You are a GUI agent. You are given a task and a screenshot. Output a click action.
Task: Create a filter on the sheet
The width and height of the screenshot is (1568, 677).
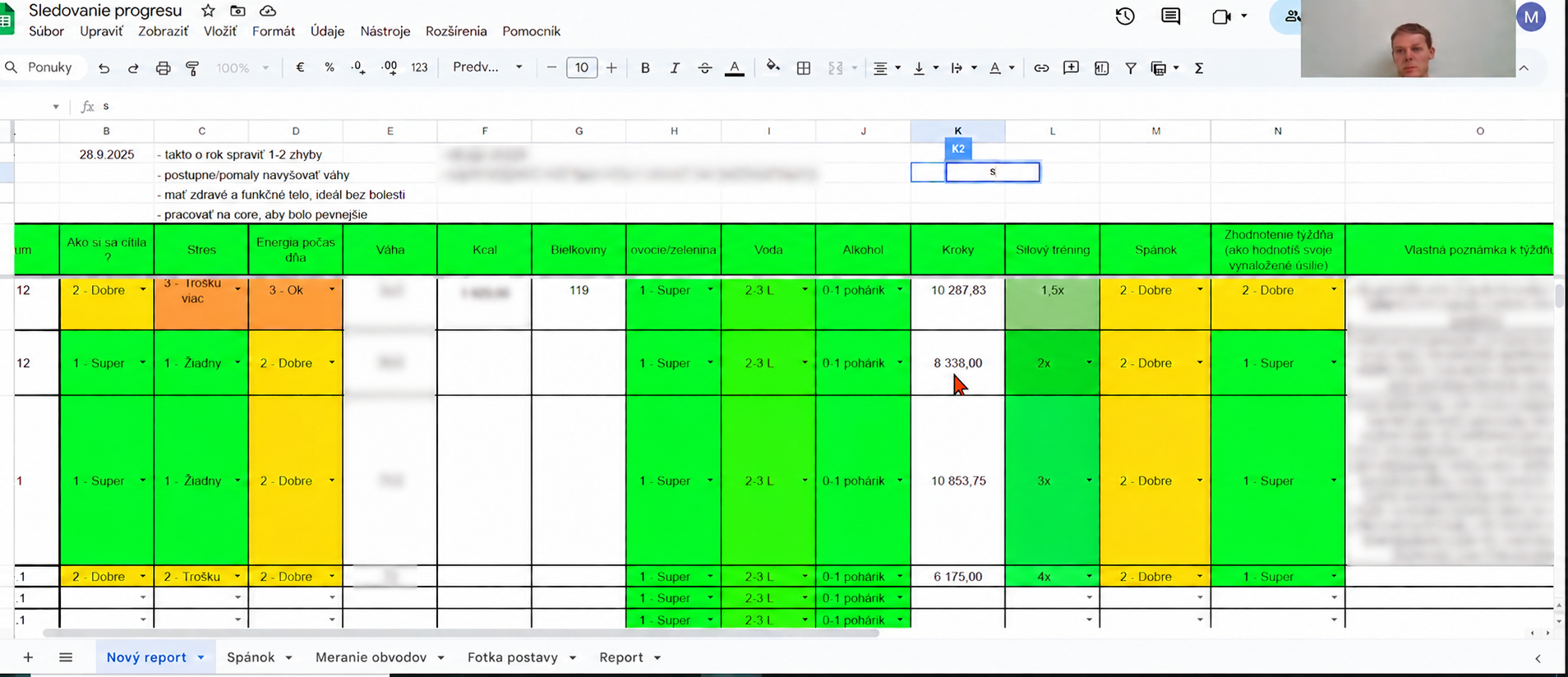pyautogui.click(x=1131, y=68)
